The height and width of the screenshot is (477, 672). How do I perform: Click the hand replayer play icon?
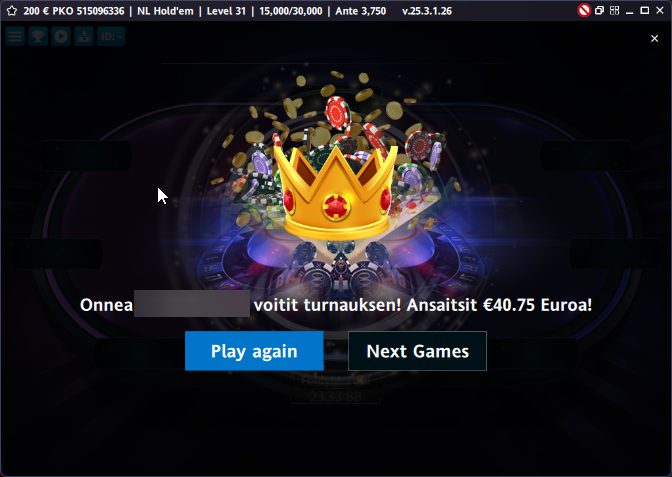tap(61, 36)
